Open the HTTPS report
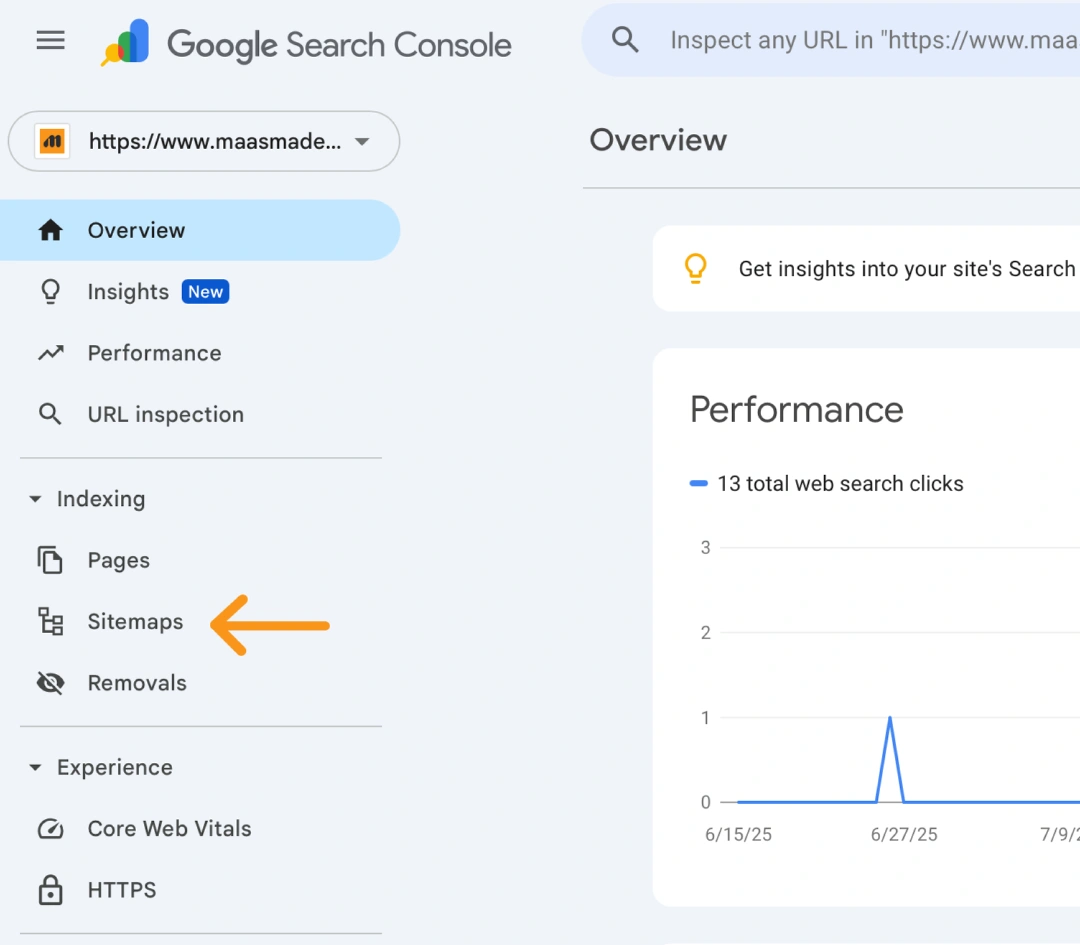This screenshot has width=1080, height=945. [x=122, y=890]
